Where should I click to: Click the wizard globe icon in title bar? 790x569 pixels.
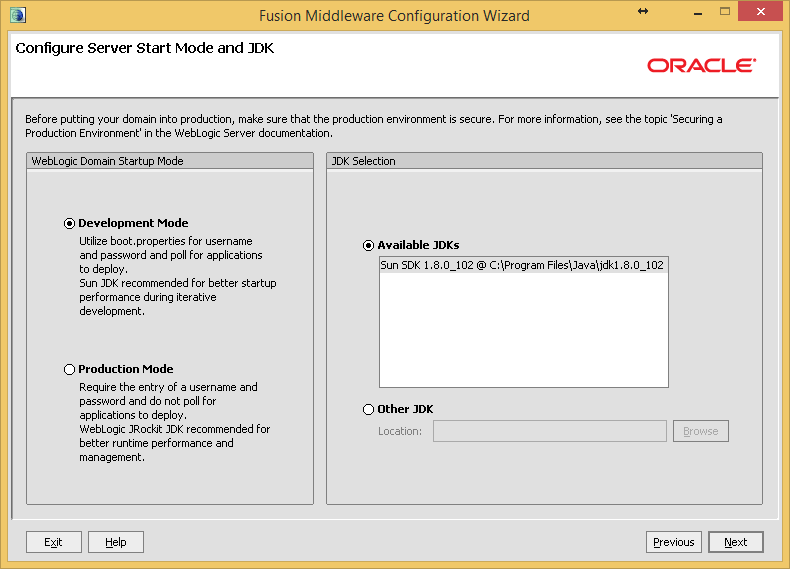[18, 15]
